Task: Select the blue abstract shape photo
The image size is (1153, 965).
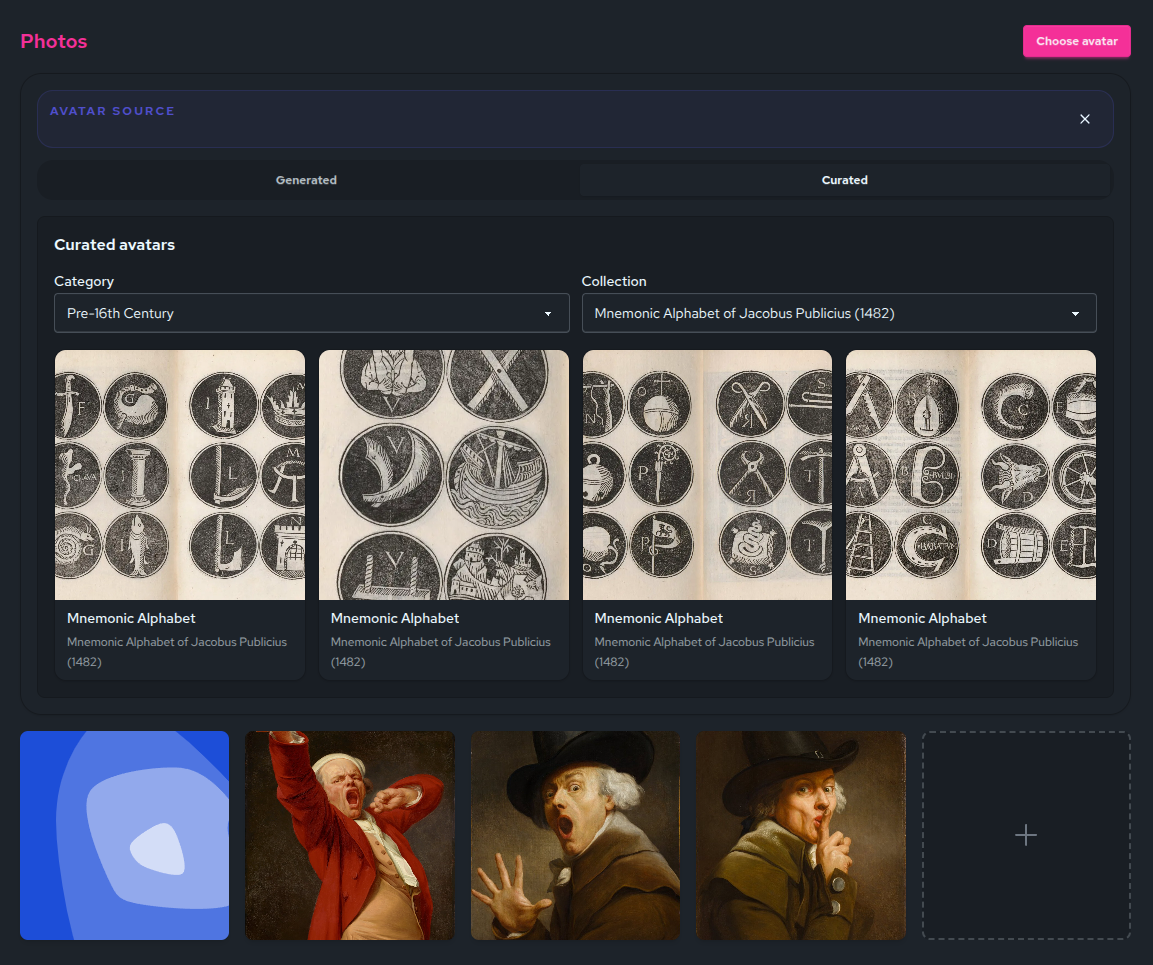Action: pyautogui.click(x=124, y=836)
